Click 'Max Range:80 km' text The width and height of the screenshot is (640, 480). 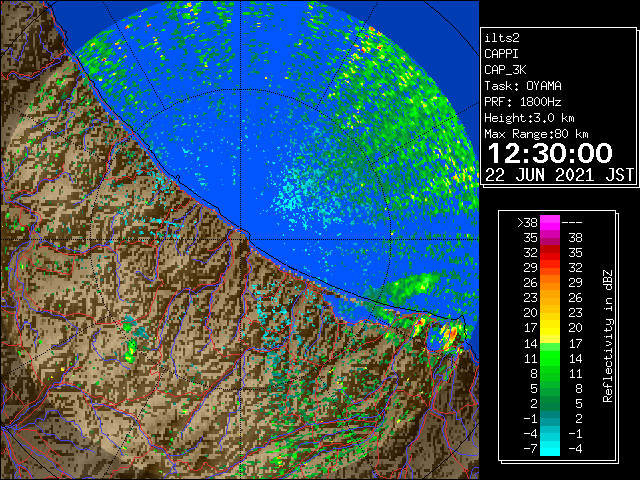coord(536,134)
